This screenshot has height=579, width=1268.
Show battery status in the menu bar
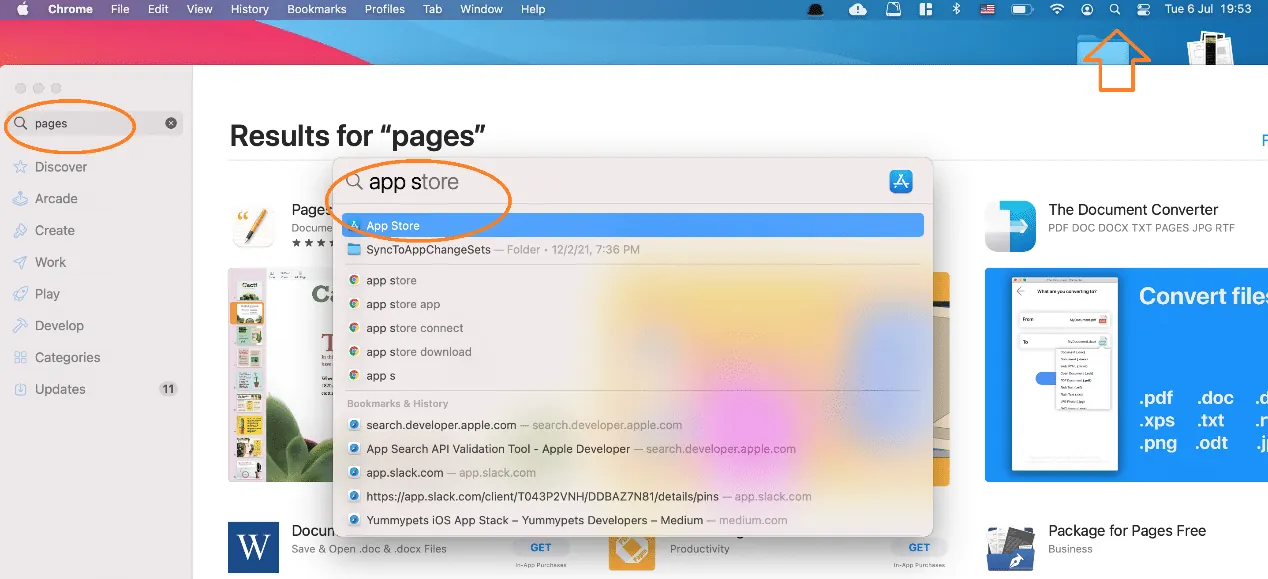tap(1021, 9)
